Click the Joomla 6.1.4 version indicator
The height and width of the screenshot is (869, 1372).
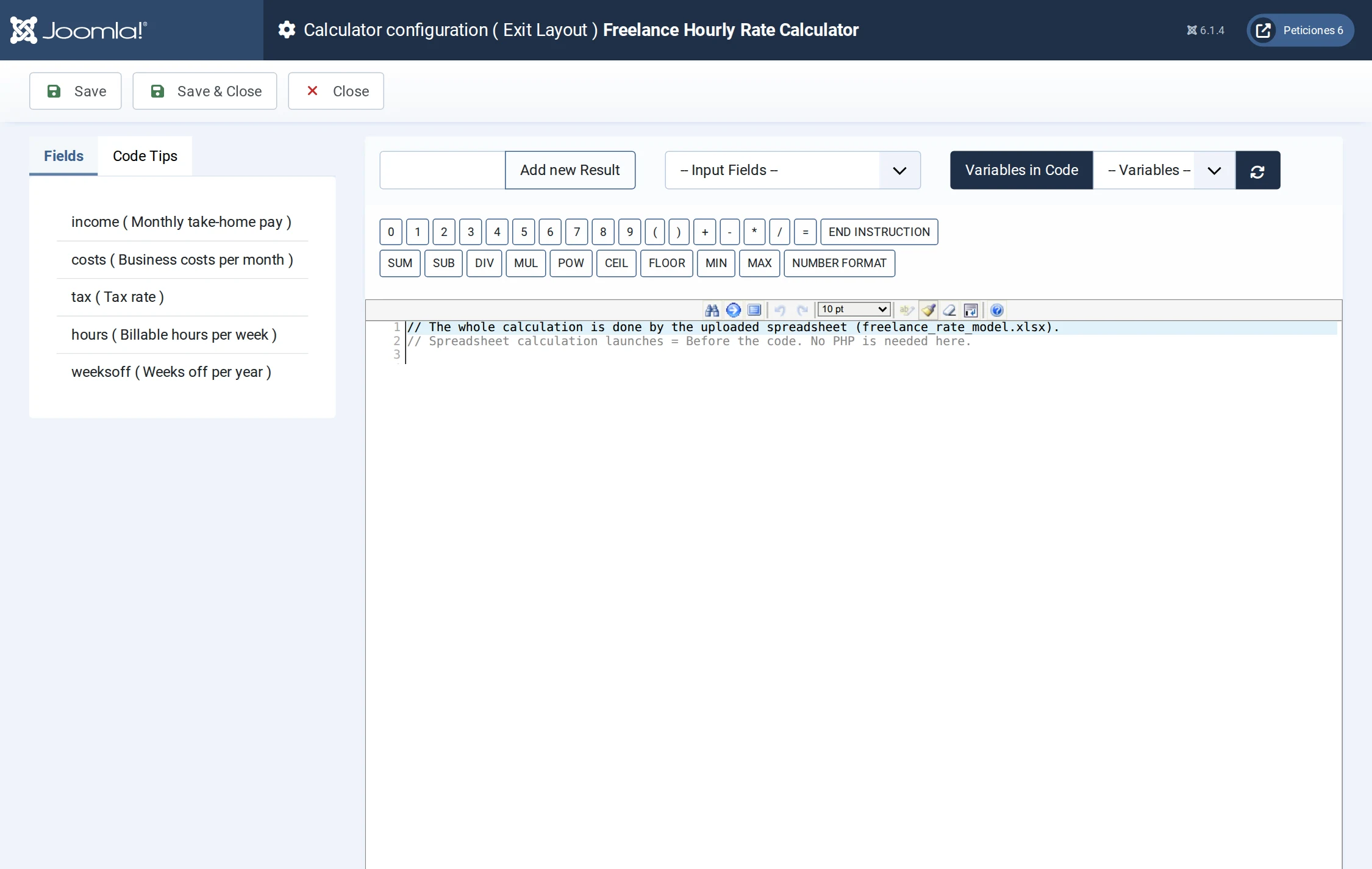tap(1205, 30)
